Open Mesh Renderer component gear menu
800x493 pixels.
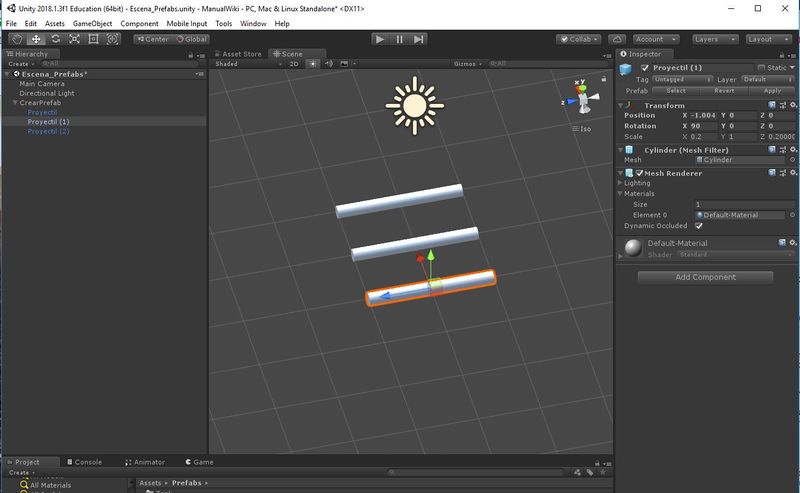pos(793,173)
